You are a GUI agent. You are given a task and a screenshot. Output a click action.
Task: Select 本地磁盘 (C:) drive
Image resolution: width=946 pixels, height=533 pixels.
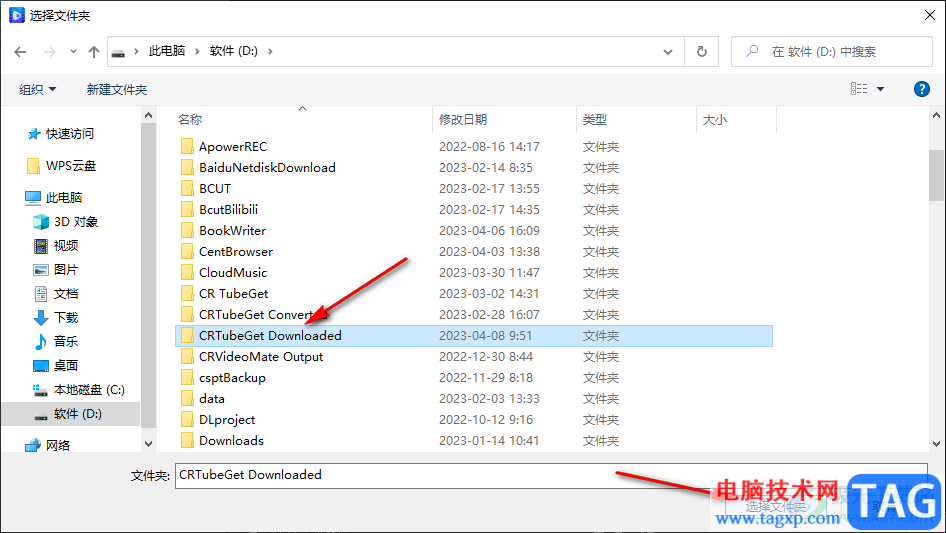click(x=89, y=390)
